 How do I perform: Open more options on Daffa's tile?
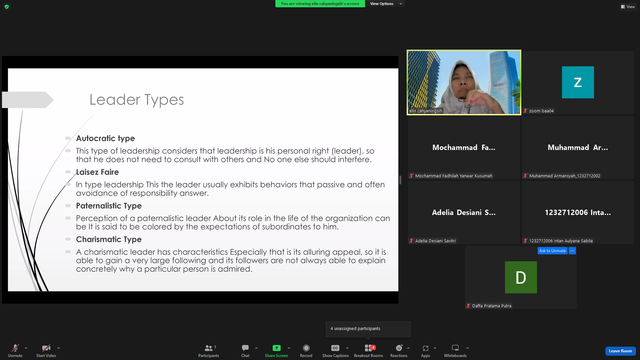(x=572, y=251)
